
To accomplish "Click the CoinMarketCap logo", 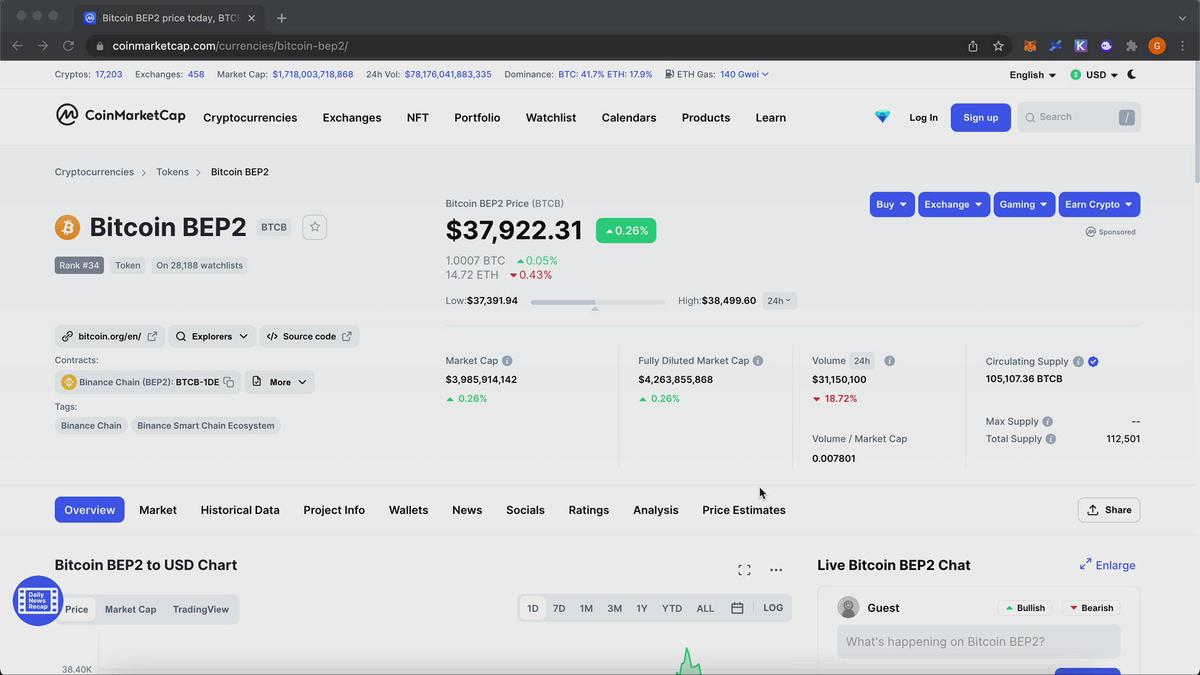I will pyautogui.click(x=120, y=116).
